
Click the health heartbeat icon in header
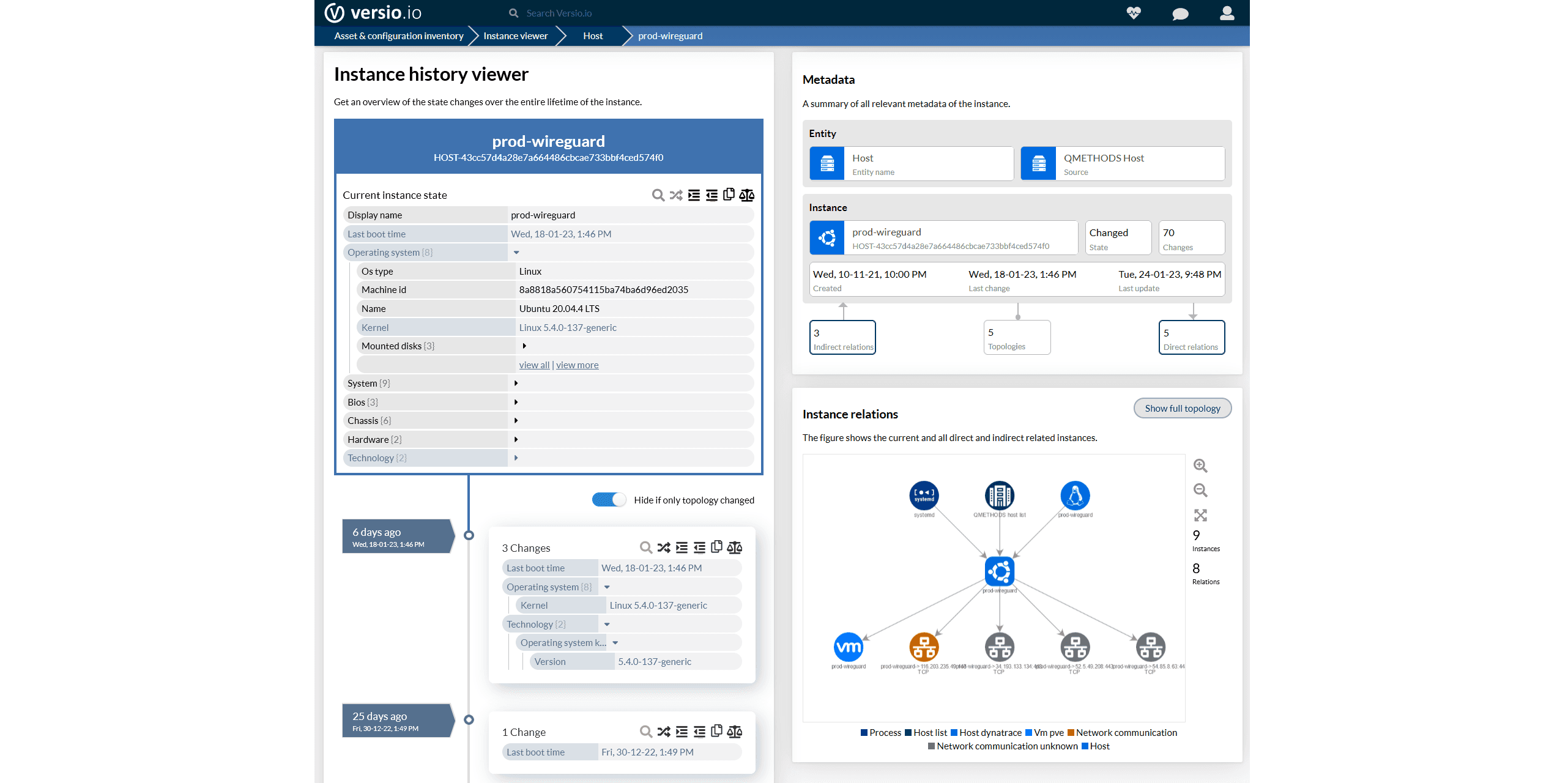tap(1134, 13)
